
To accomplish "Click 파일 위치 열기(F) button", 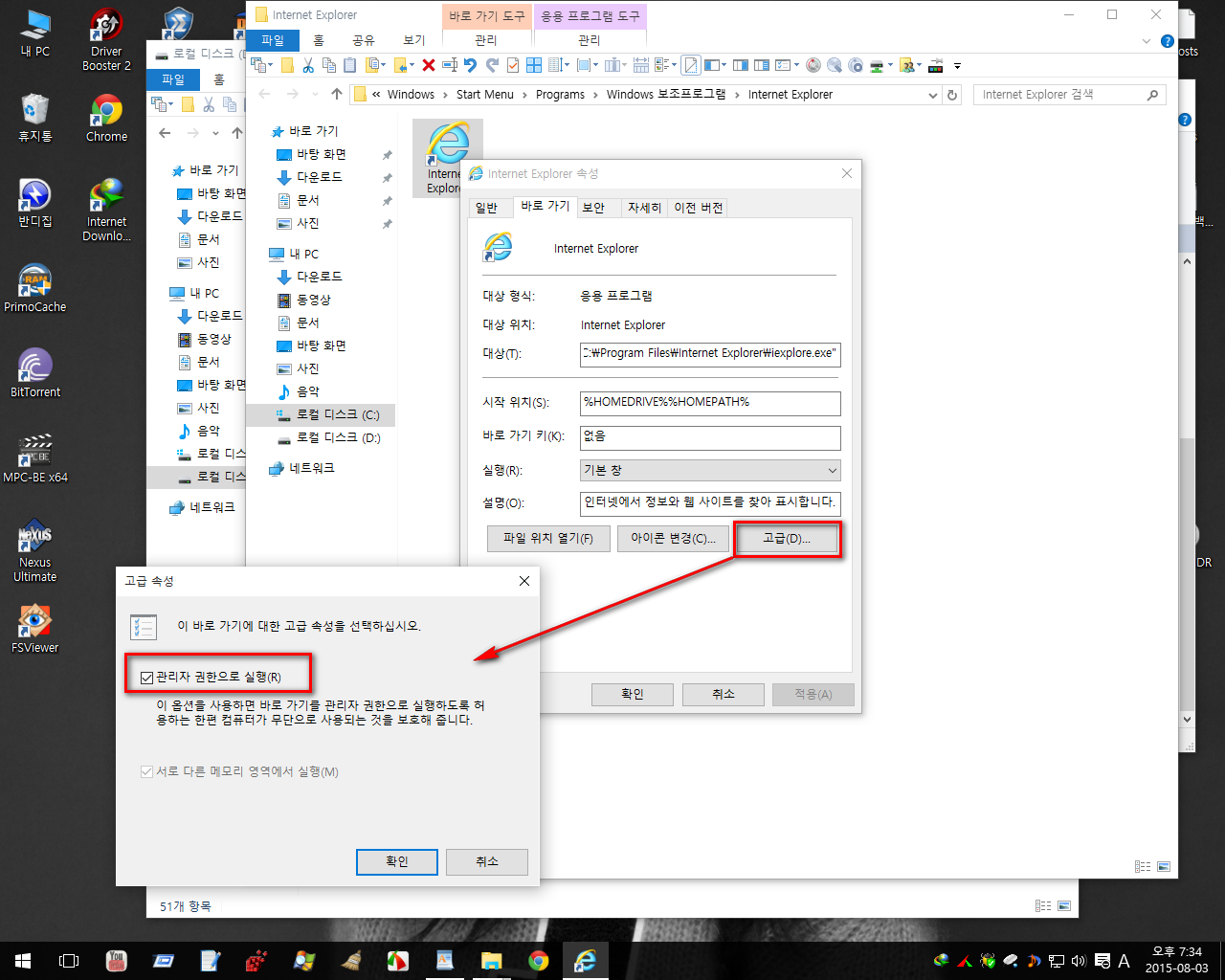I will (548, 538).
